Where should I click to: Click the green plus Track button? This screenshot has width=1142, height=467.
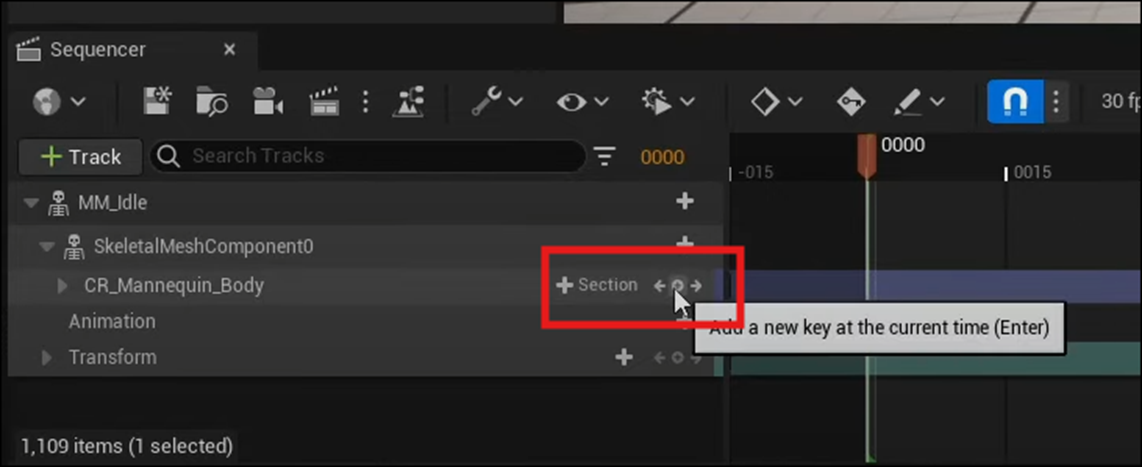80,157
